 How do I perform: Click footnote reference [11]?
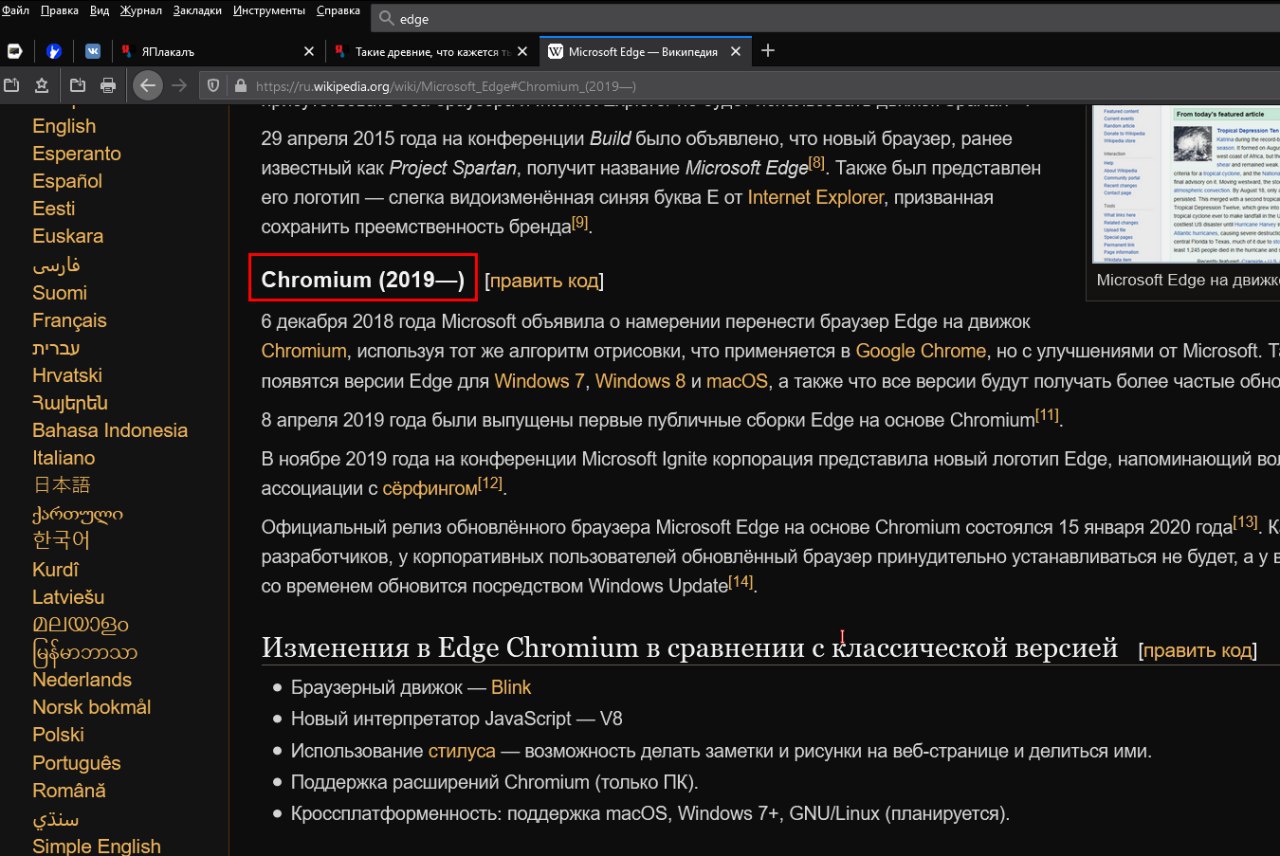pos(1047,414)
